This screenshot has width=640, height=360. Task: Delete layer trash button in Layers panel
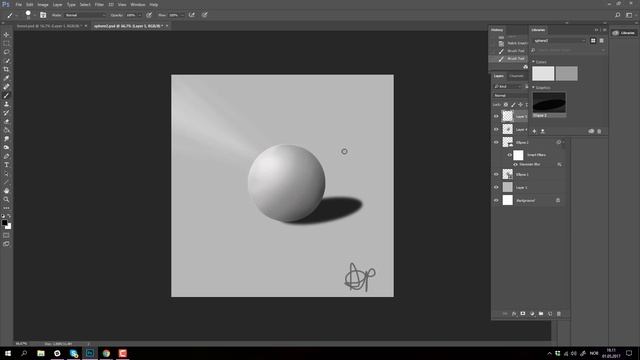coord(559,313)
